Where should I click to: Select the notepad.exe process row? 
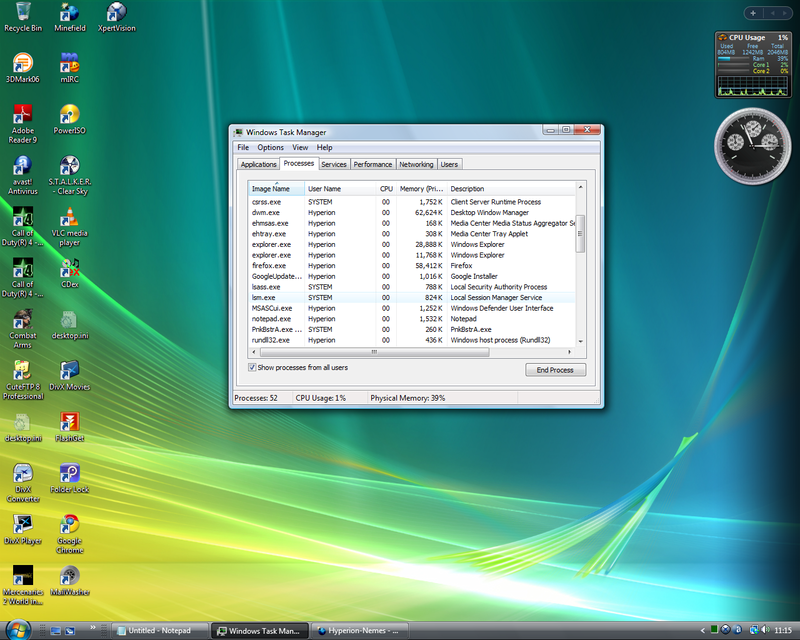pyautogui.click(x=412, y=319)
